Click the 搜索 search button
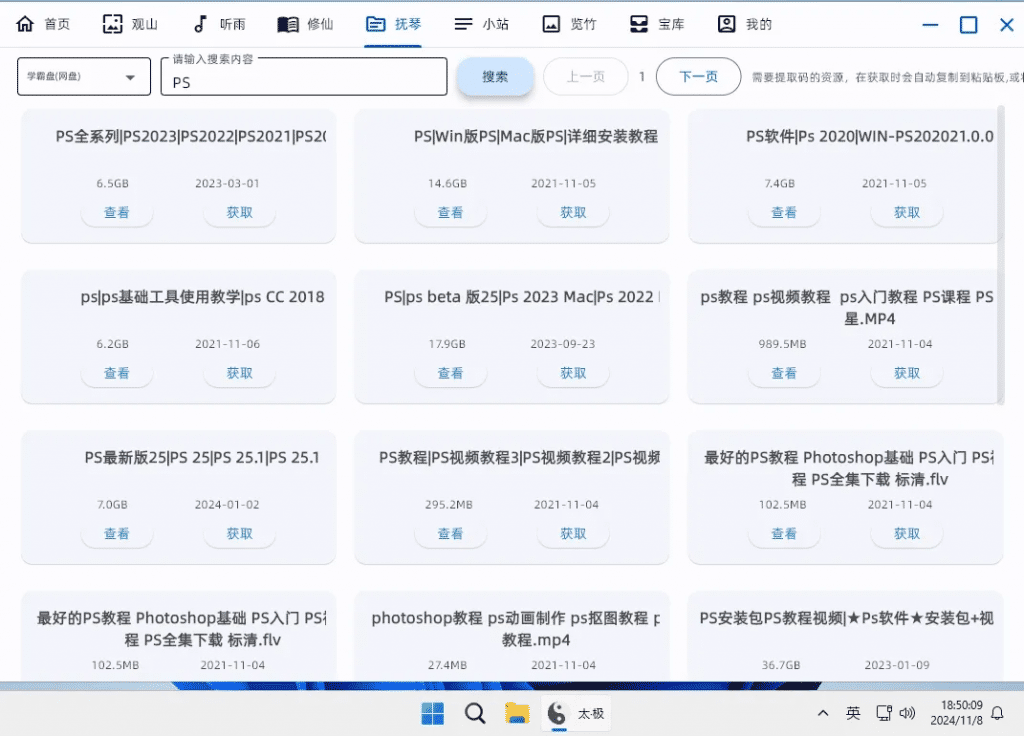This screenshot has width=1024, height=736. (x=495, y=76)
